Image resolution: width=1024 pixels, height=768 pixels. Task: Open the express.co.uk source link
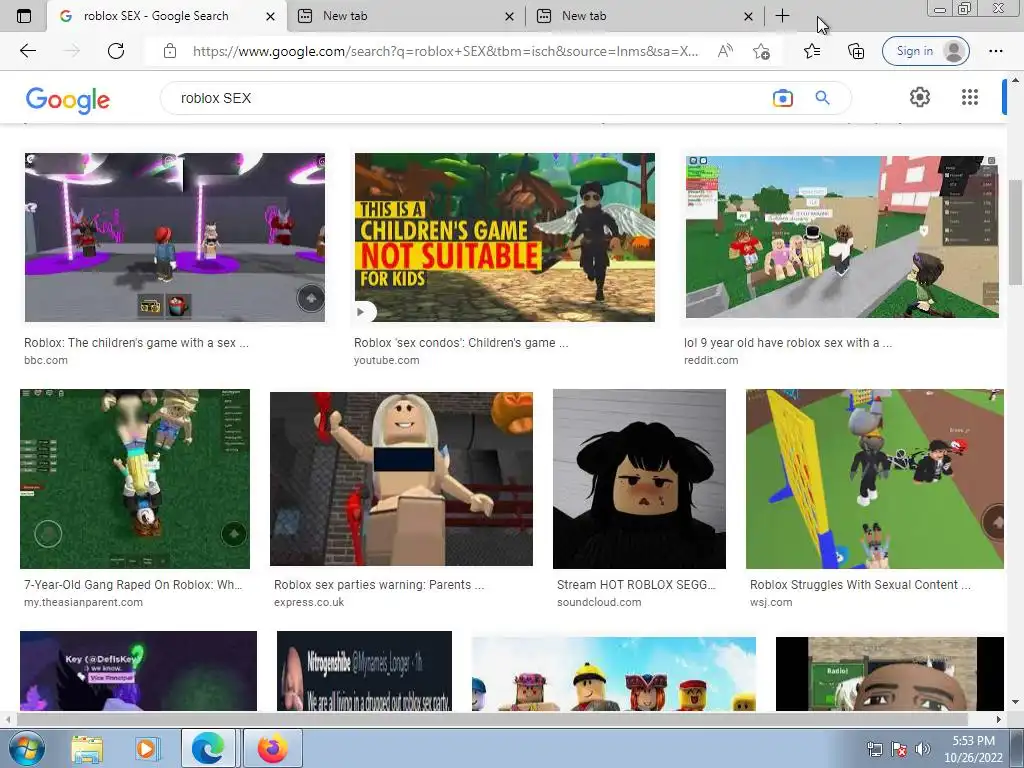click(x=309, y=602)
